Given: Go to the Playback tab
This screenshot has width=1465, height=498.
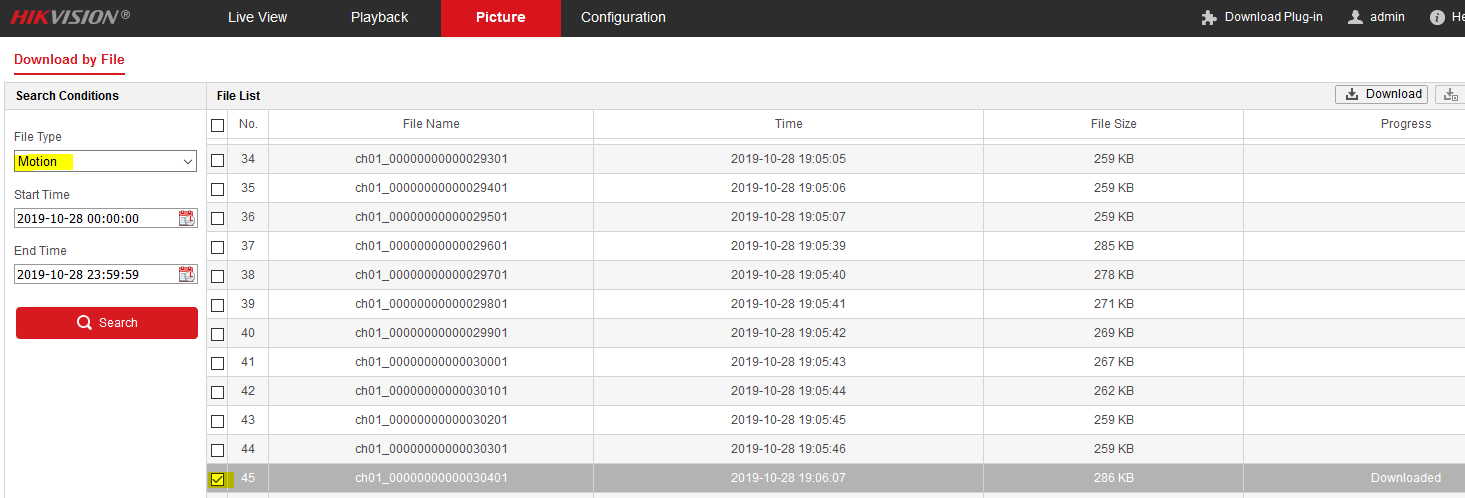Looking at the screenshot, I should pyautogui.click(x=379, y=17).
